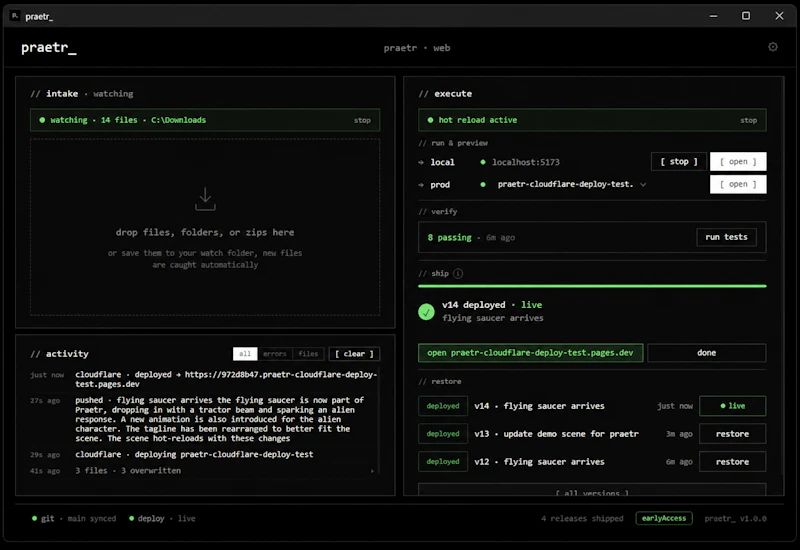Click the green checkmark deployed icon
This screenshot has height=550, width=800.
pyautogui.click(x=427, y=312)
